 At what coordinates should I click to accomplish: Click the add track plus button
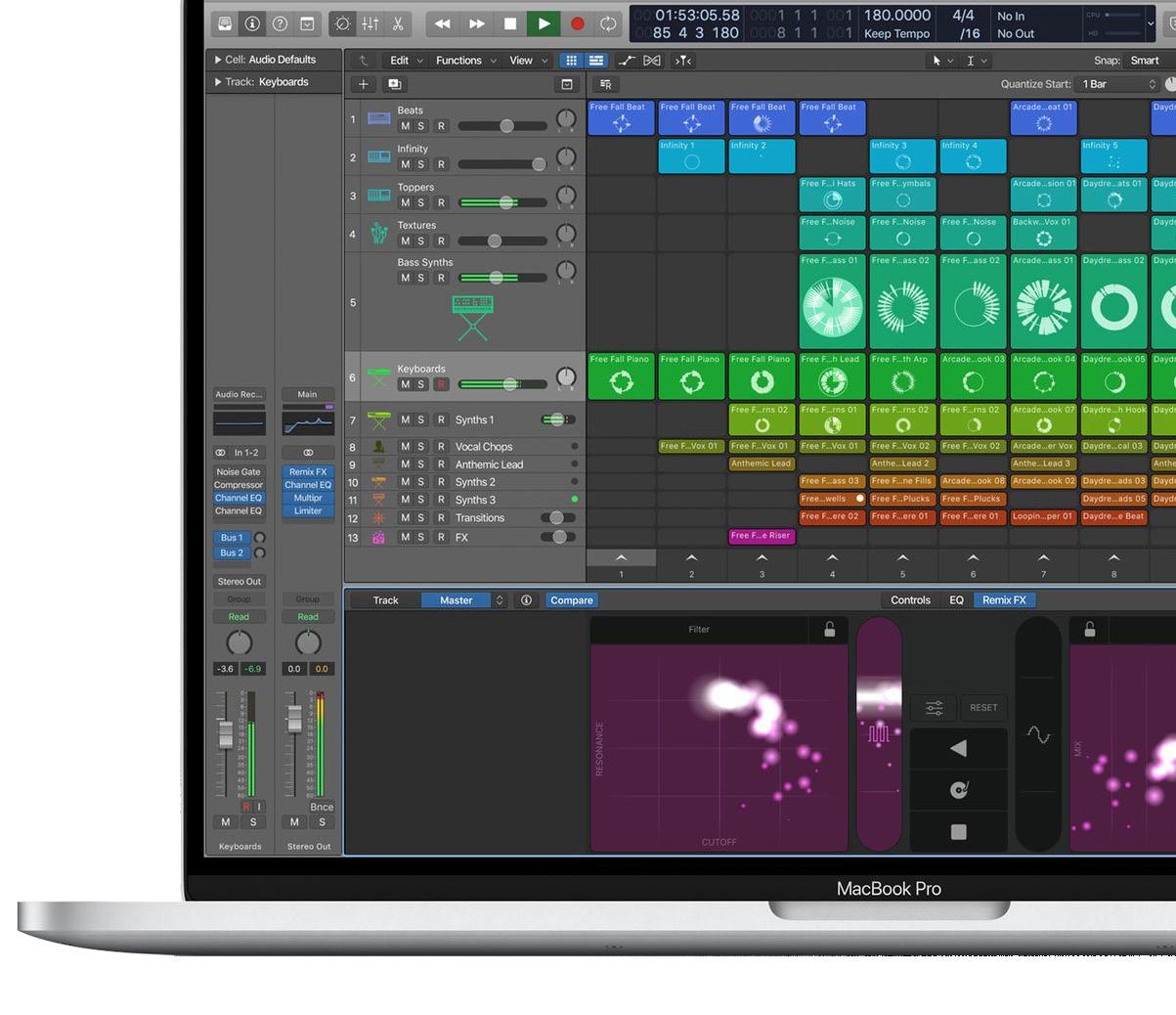tap(364, 85)
